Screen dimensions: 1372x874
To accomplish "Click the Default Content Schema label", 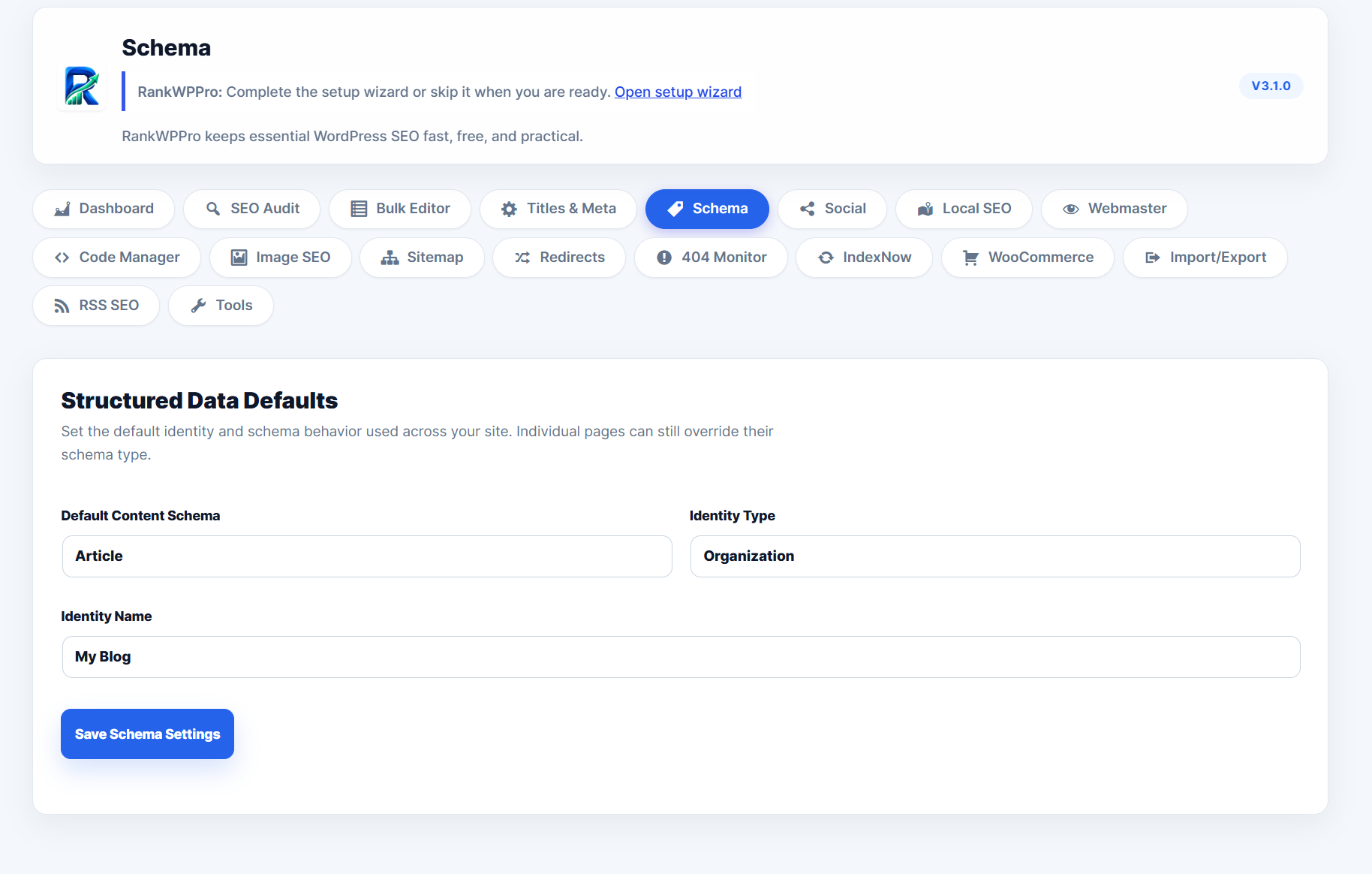I will click(x=140, y=516).
